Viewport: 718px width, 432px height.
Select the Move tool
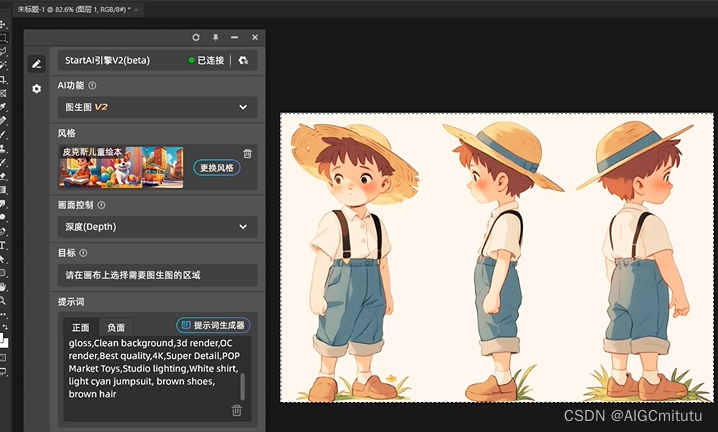tap(3, 24)
